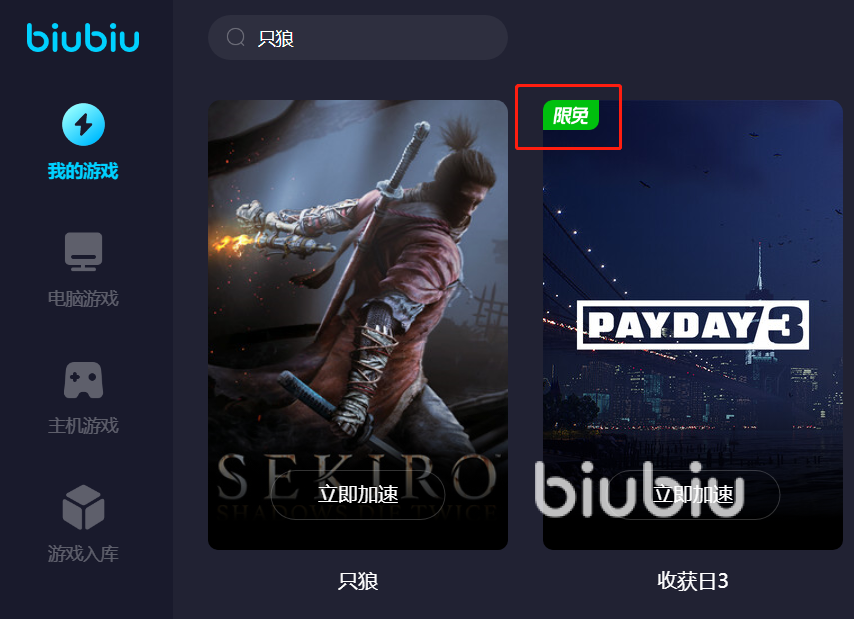Click the green 限免 badge on Payday 3
The height and width of the screenshot is (619, 854).
click(571, 115)
